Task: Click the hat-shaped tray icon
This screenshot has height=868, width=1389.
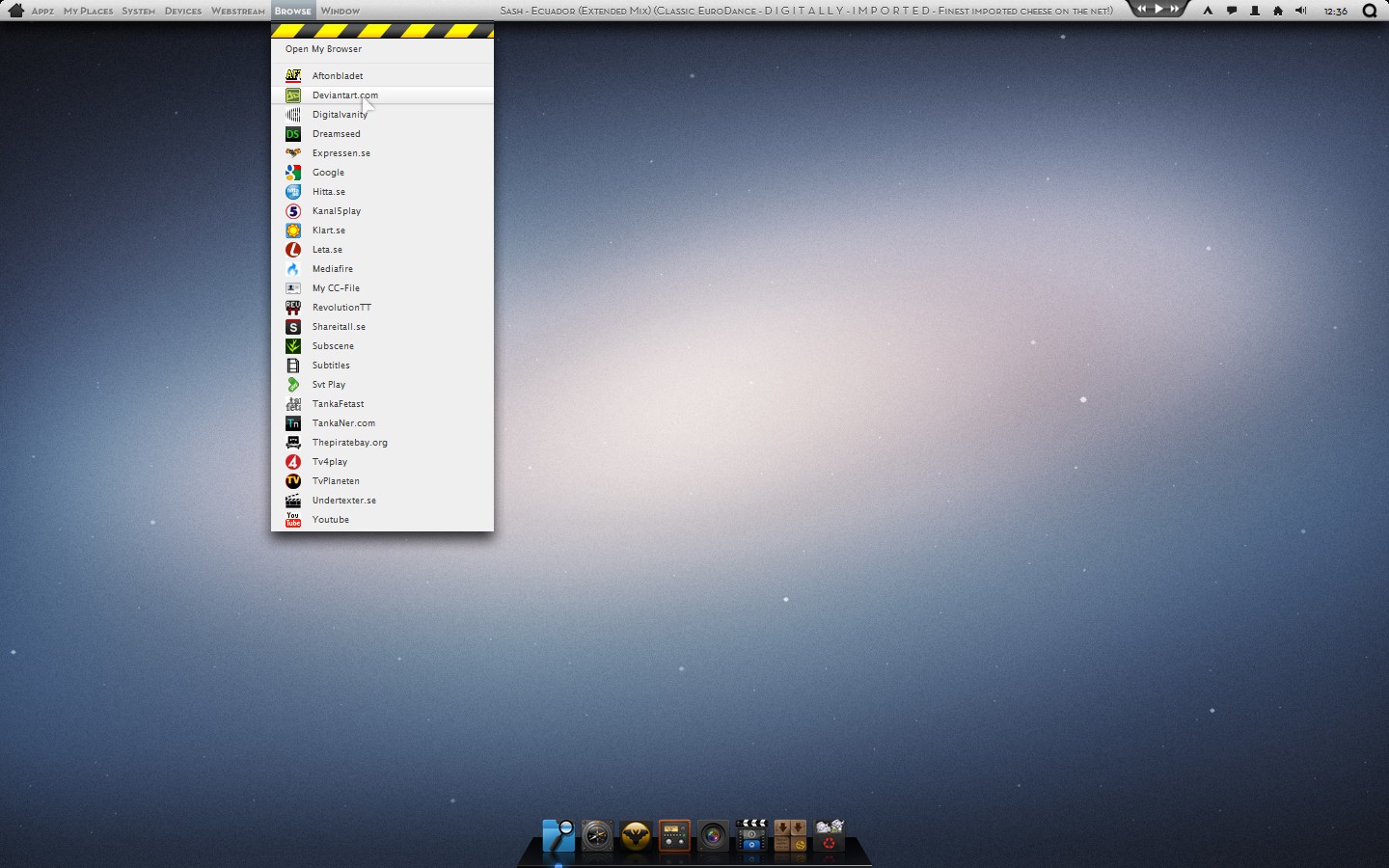Action: [1255, 11]
